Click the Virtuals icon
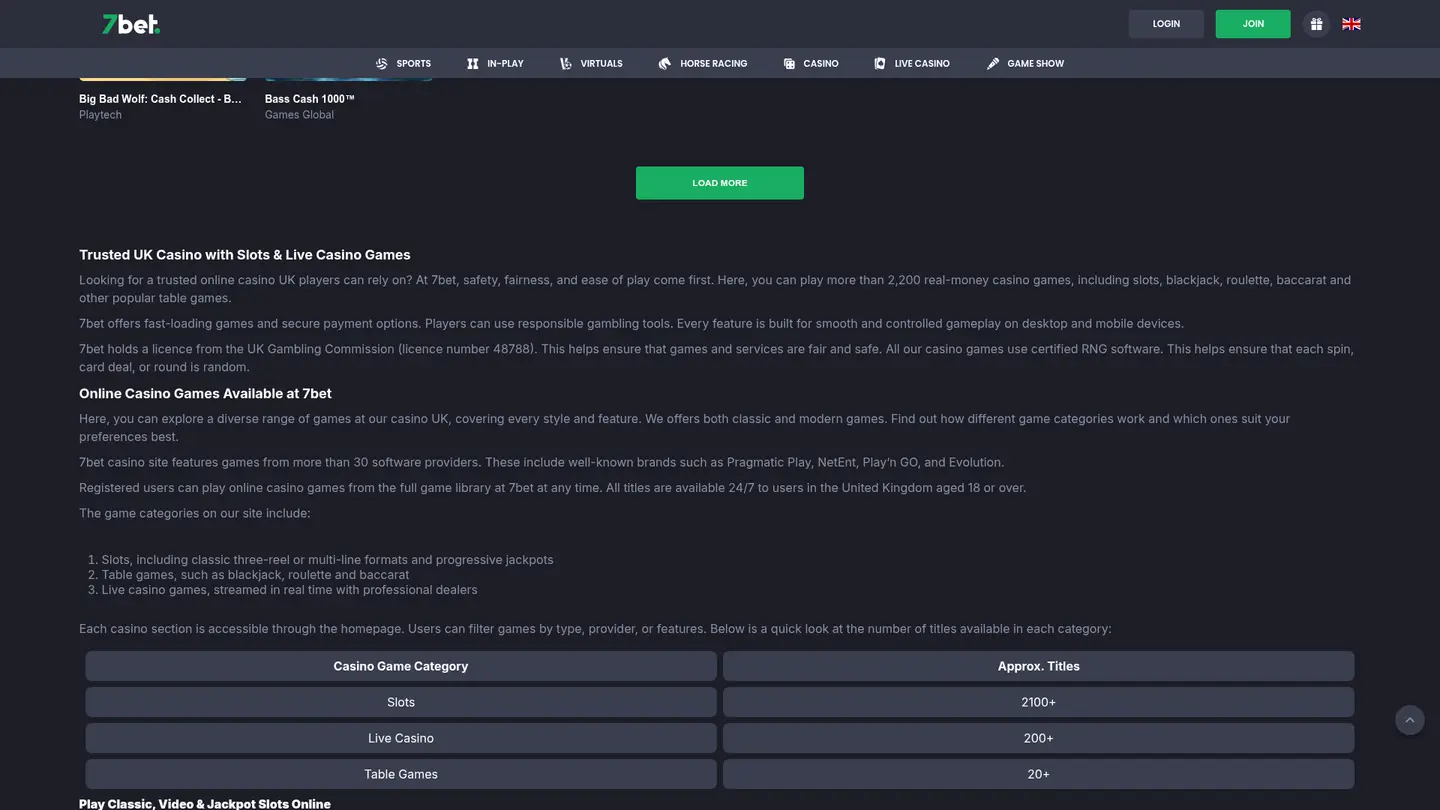Screen dimensions: 1440x810 [566, 63]
